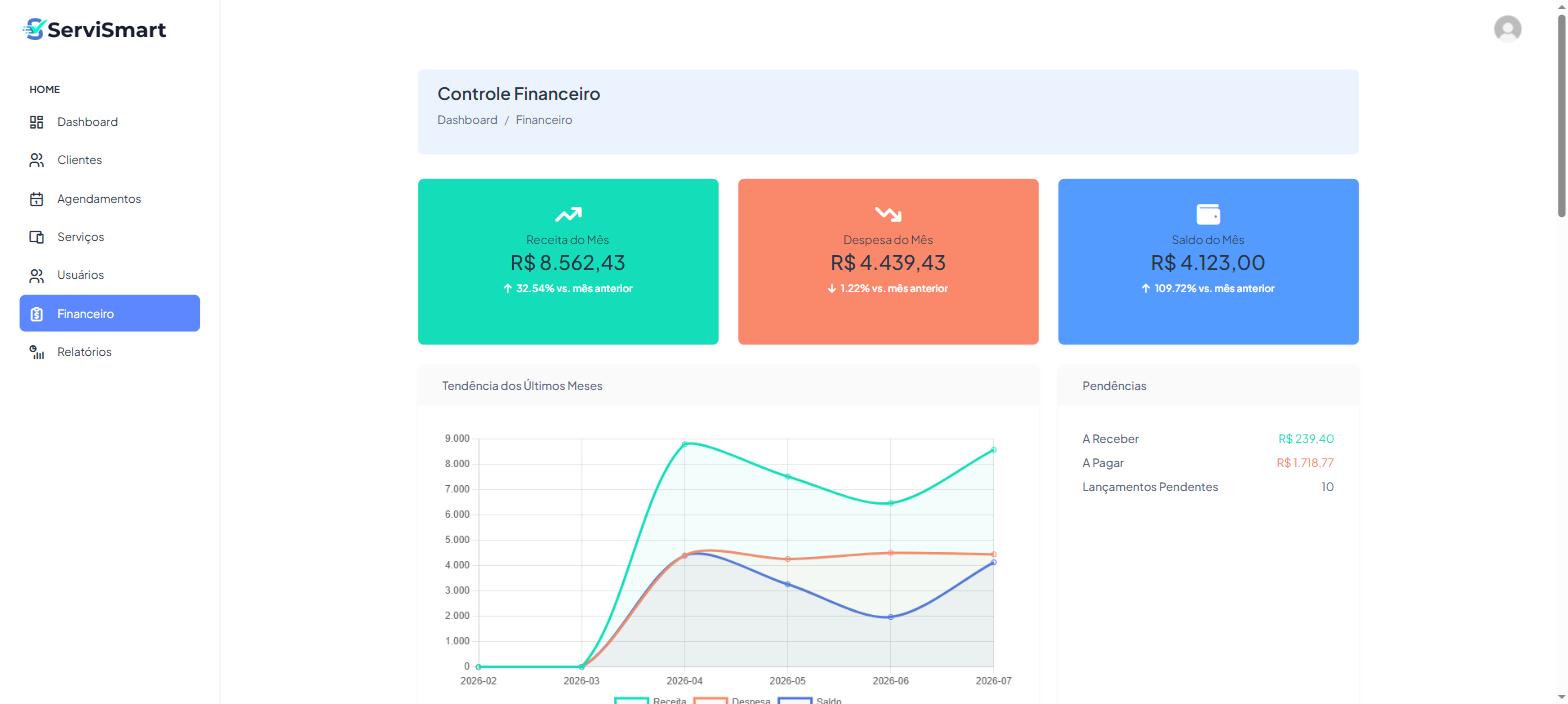Click the A Receber amount R$ 239,40
The height and width of the screenshot is (704, 1568).
(1306, 439)
